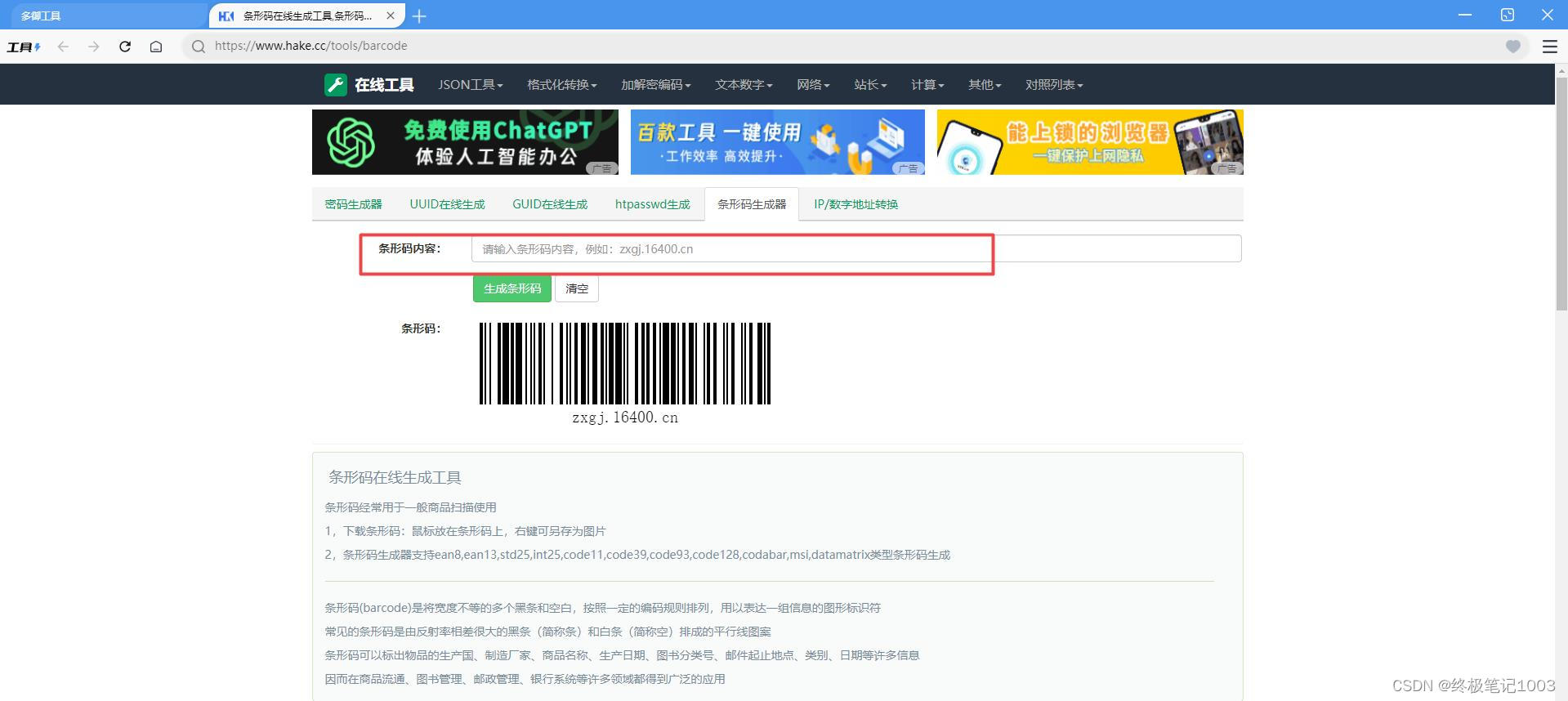Go to browser home icon
The height and width of the screenshot is (701, 1568).
click(x=156, y=47)
